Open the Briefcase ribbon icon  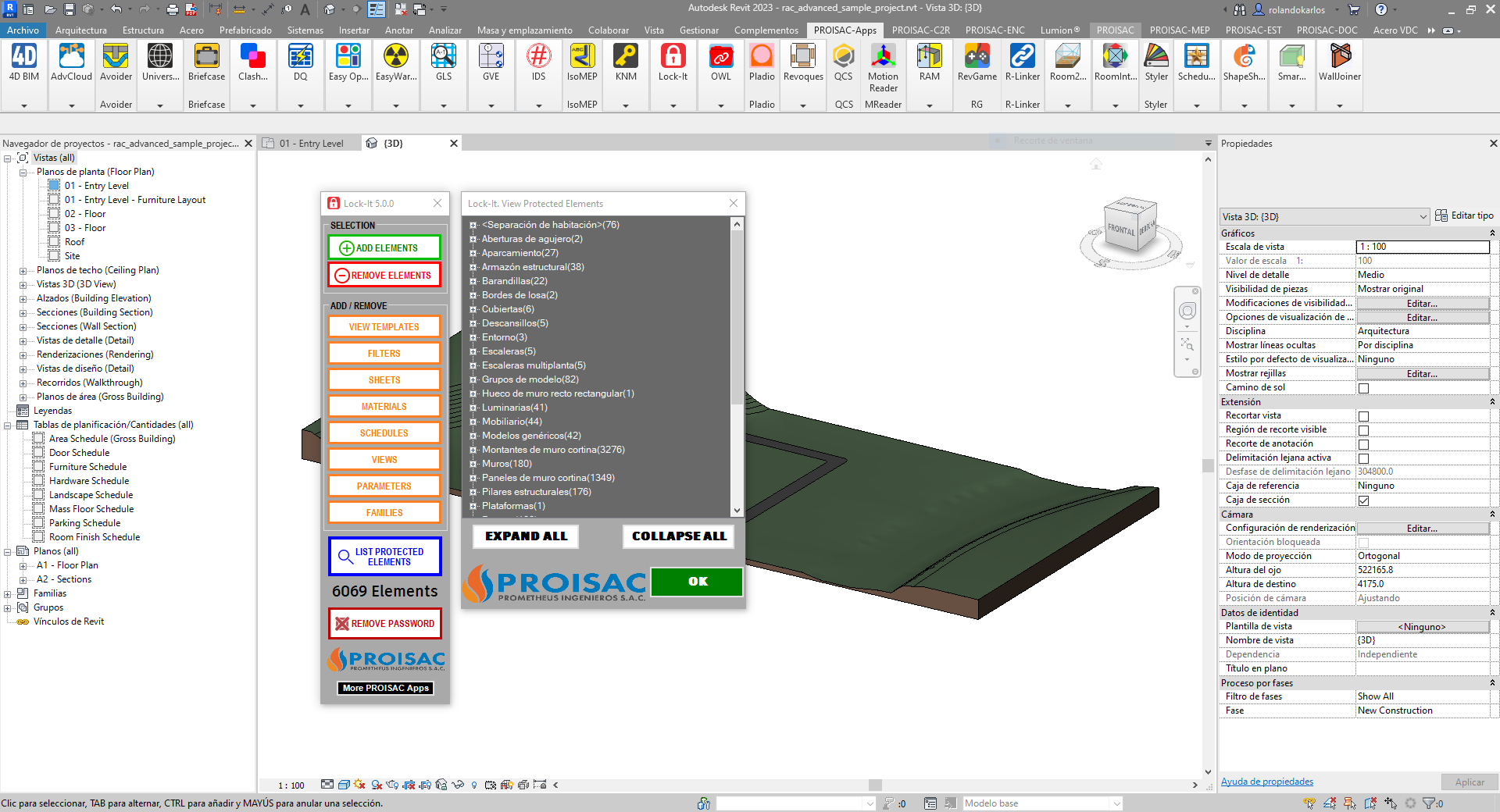[x=206, y=62]
